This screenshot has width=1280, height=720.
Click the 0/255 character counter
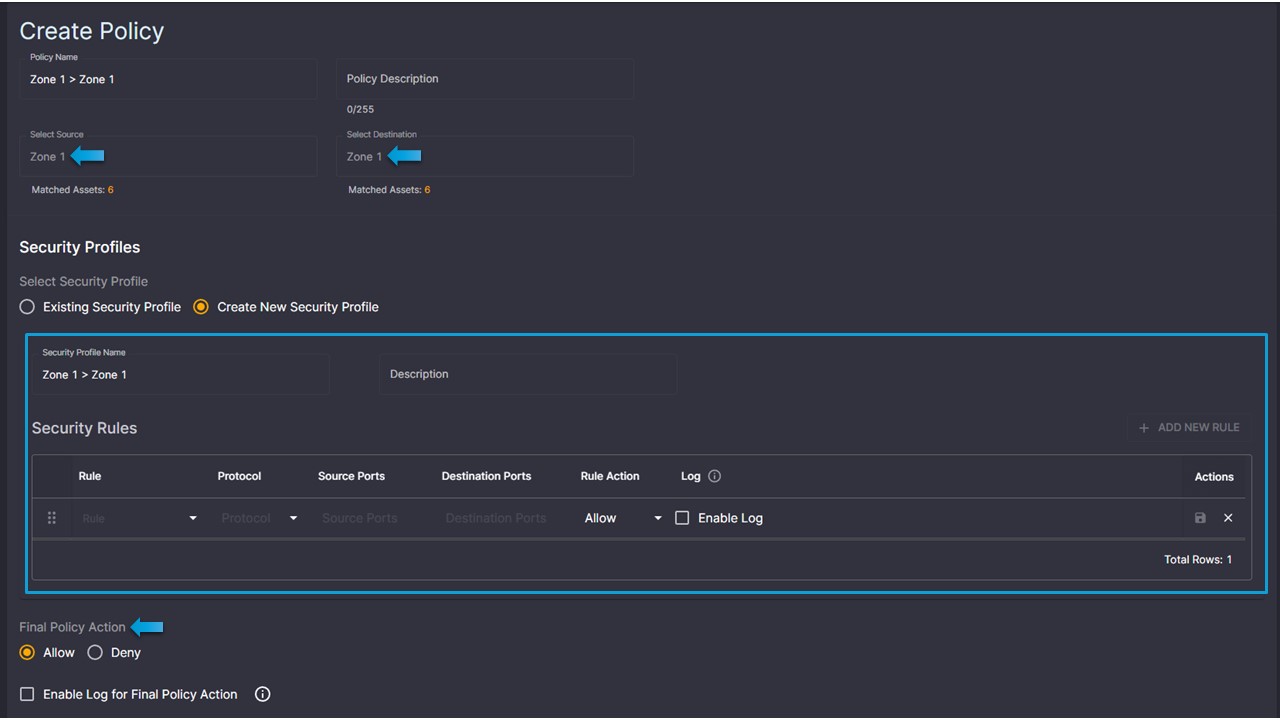[x=360, y=110]
